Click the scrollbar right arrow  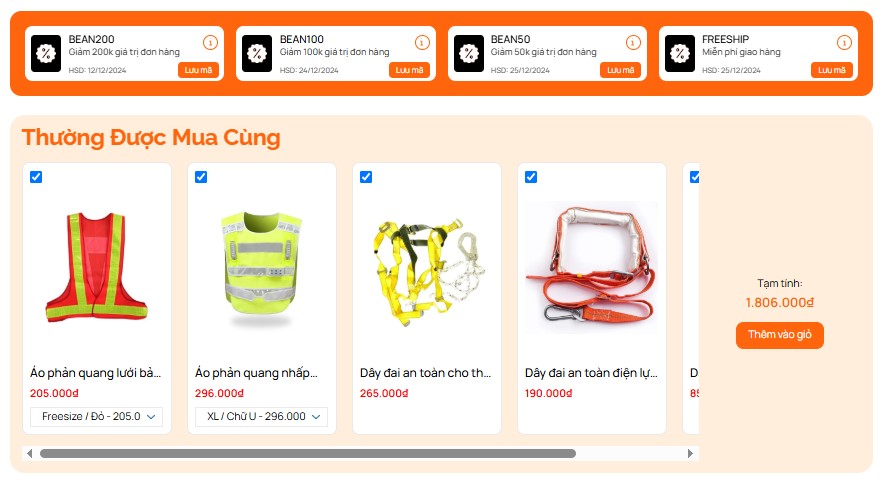pyautogui.click(x=690, y=453)
